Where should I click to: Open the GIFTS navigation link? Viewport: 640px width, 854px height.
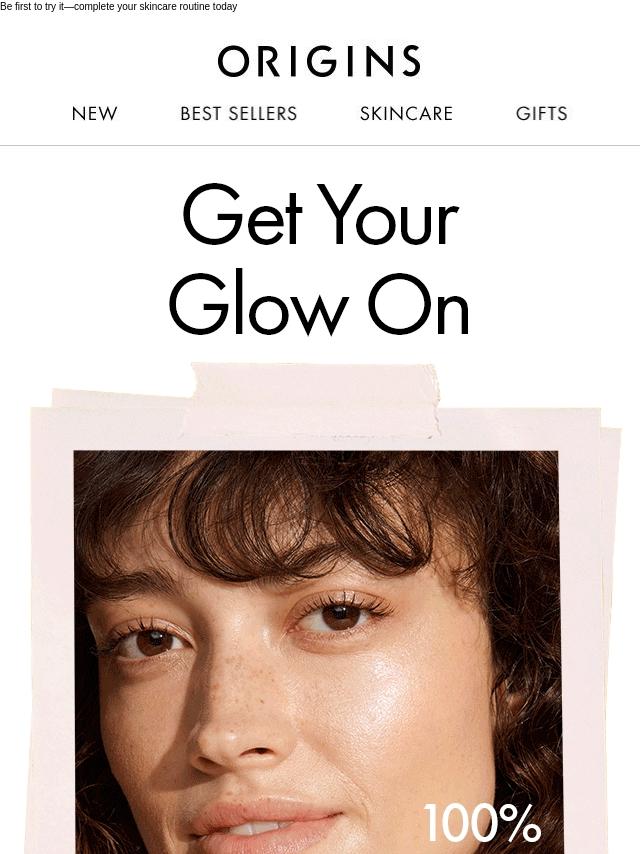[x=541, y=114]
